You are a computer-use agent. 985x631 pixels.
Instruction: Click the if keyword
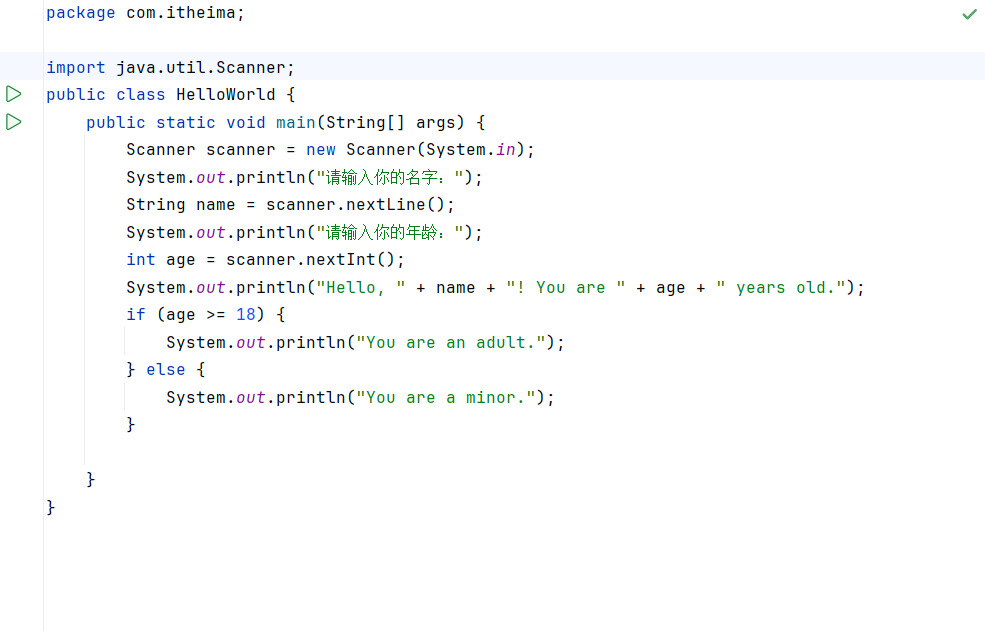tap(136, 314)
